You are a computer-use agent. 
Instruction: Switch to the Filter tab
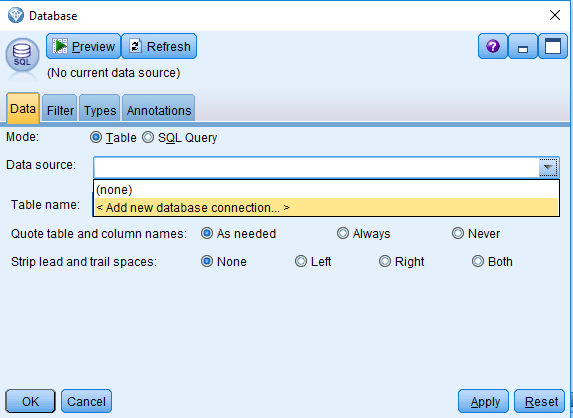tap(60, 109)
